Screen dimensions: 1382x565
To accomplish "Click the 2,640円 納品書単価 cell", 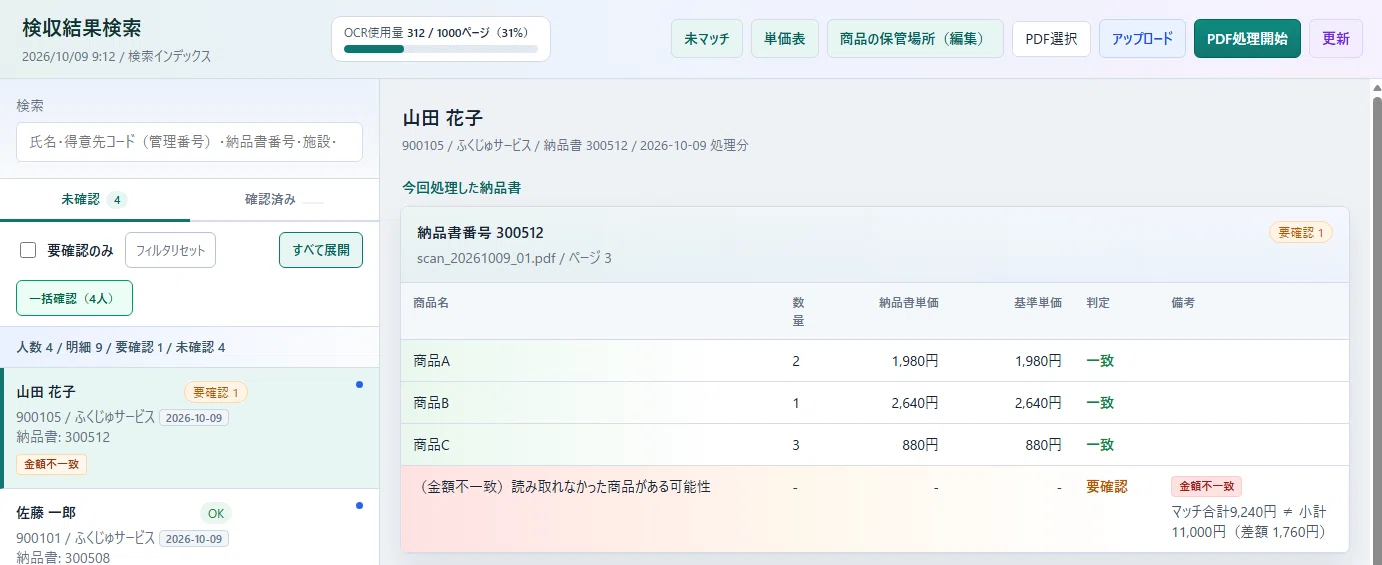I will click(914, 403).
